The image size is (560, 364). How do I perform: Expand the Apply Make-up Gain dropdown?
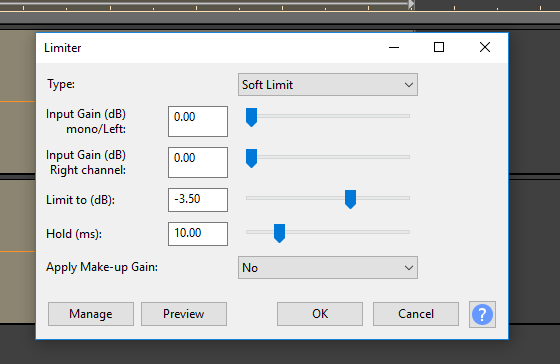click(x=328, y=268)
